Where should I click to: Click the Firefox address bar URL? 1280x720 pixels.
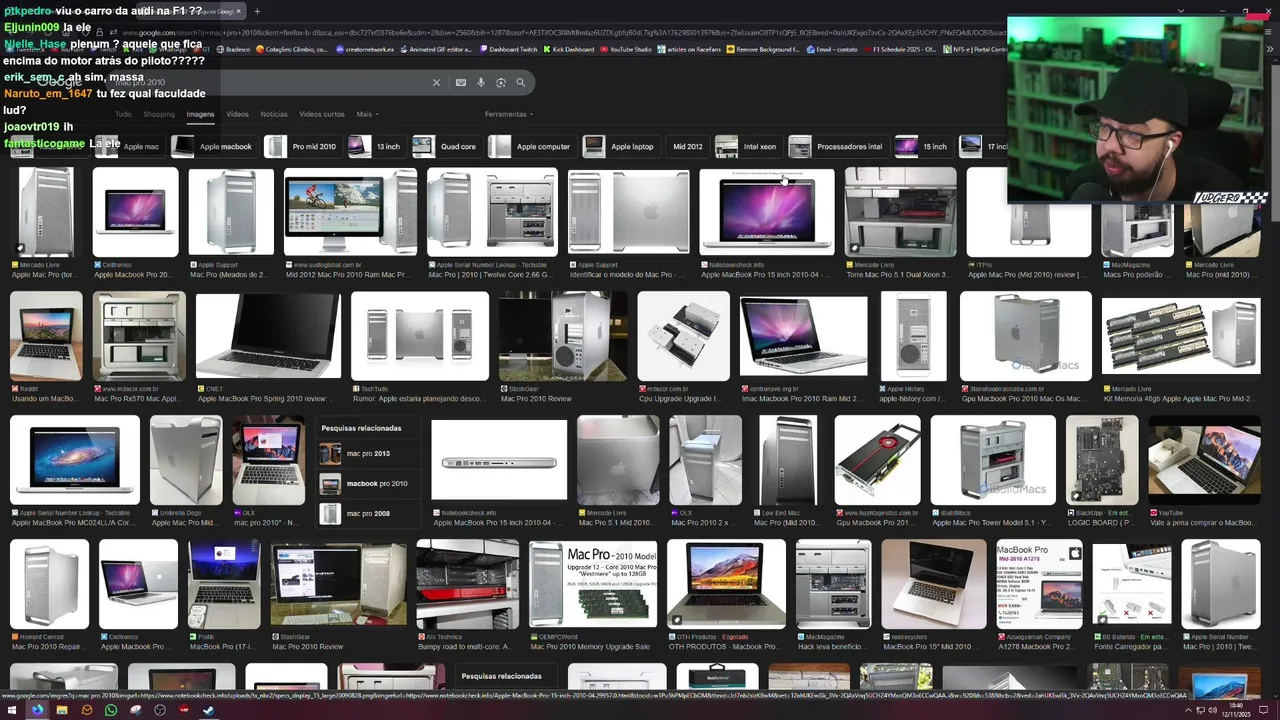(x=560, y=32)
